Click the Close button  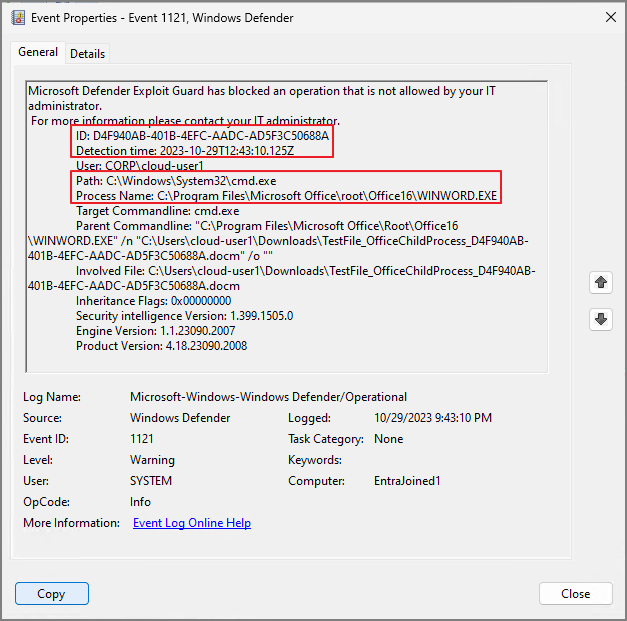click(575, 593)
